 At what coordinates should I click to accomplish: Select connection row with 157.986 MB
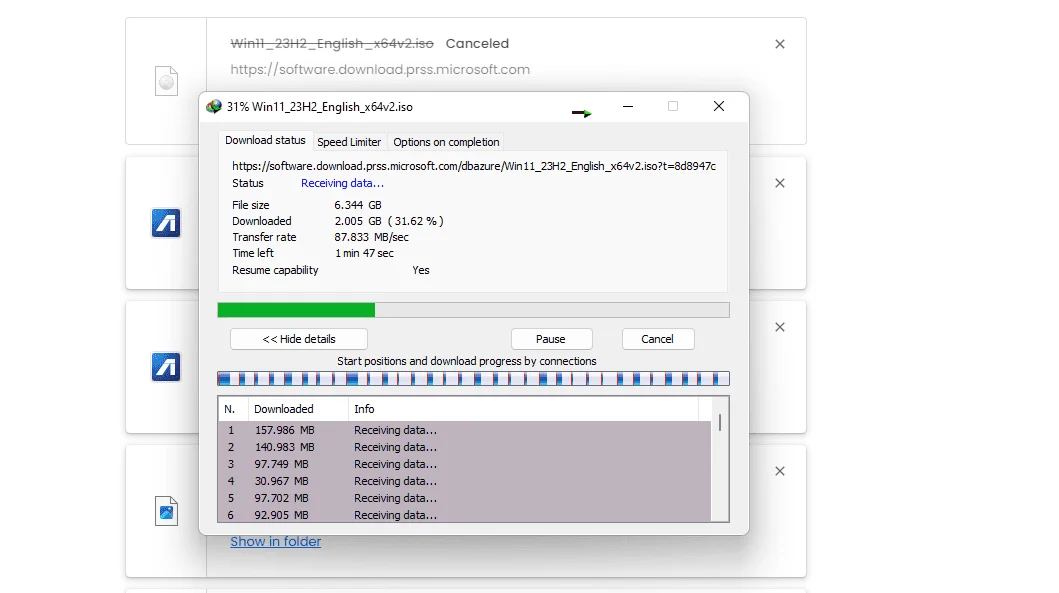pyautogui.click(x=465, y=430)
